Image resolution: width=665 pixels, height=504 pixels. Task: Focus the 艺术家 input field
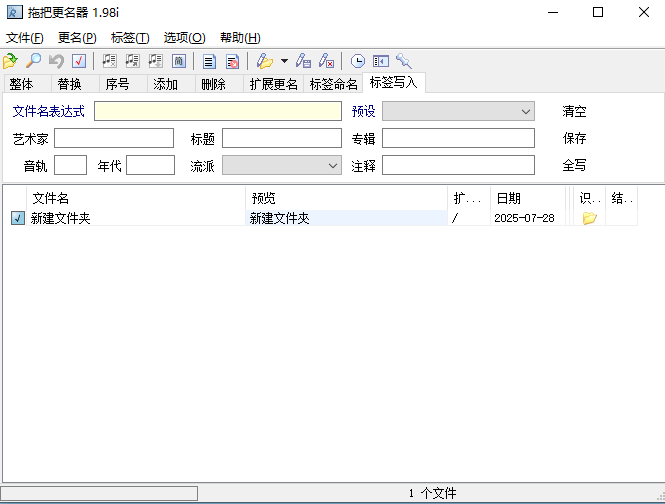[x=114, y=138]
